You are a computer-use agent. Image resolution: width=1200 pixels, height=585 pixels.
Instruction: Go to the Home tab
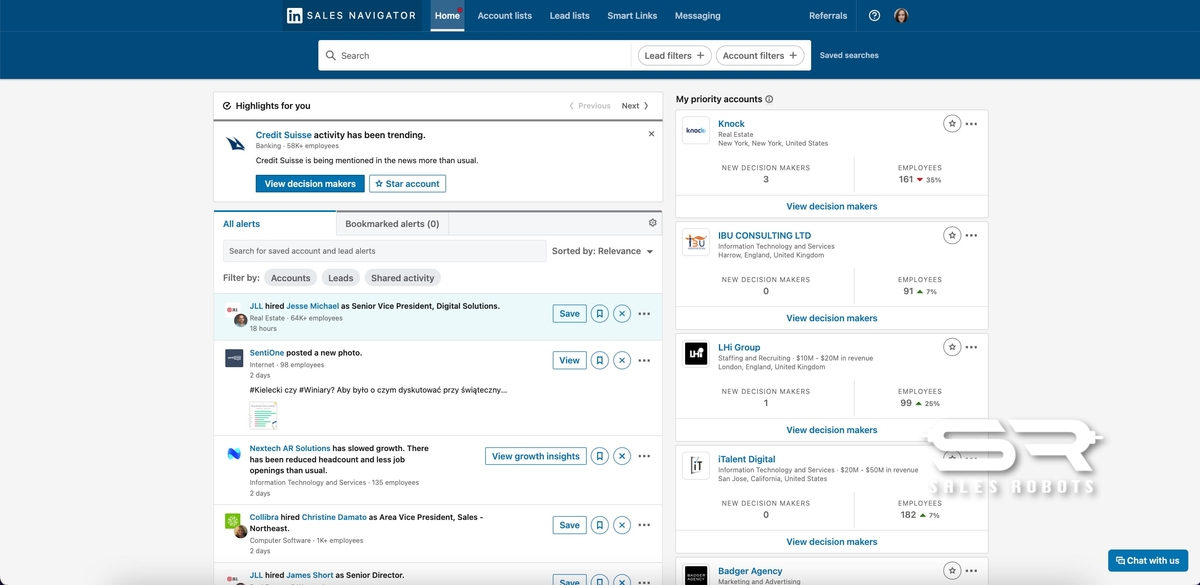pos(447,16)
